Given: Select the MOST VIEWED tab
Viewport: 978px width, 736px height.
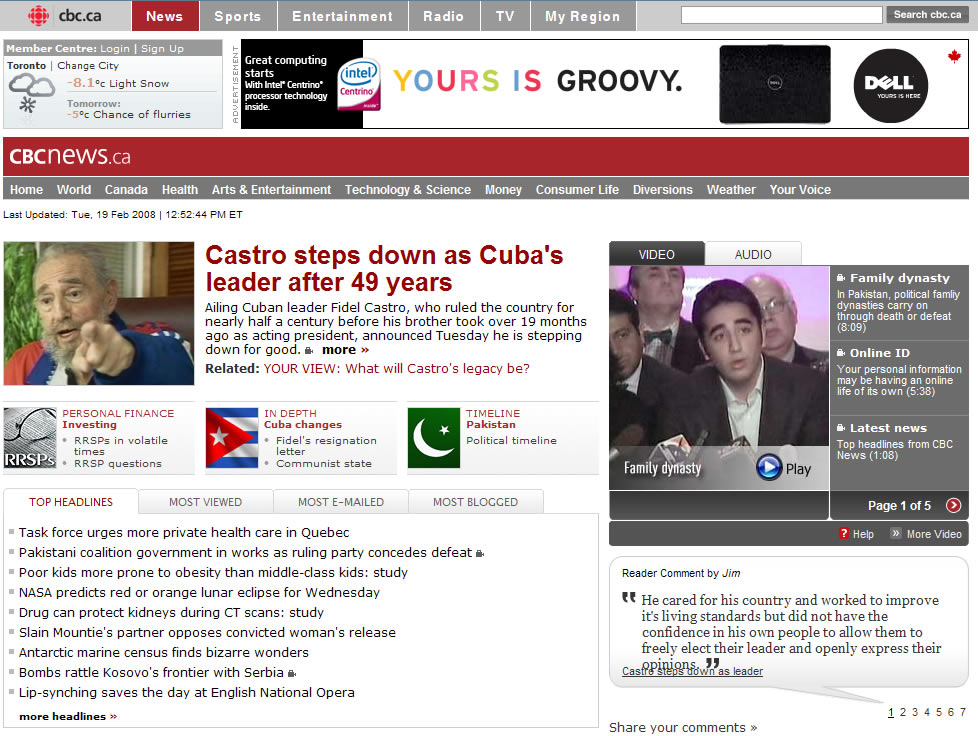Looking at the screenshot, I should pos(205,502).
